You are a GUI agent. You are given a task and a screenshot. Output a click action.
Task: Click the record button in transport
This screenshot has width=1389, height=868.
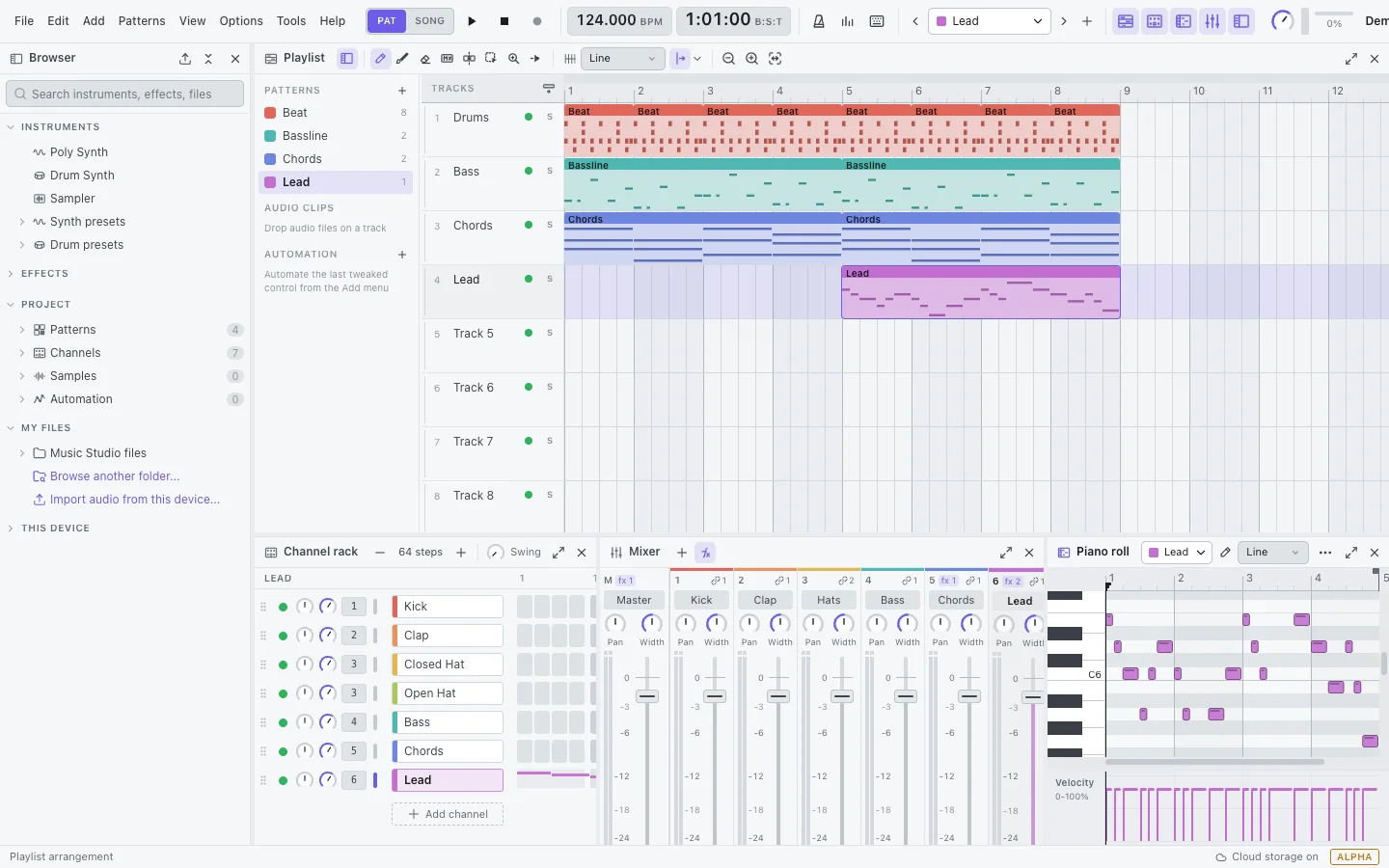coord(537,21)
